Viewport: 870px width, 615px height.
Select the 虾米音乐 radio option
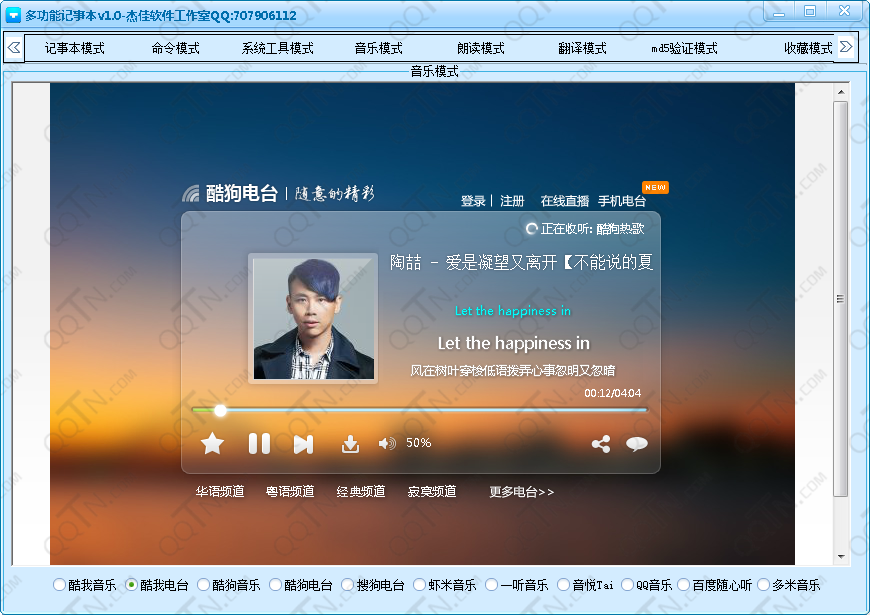tap(419, 585)
